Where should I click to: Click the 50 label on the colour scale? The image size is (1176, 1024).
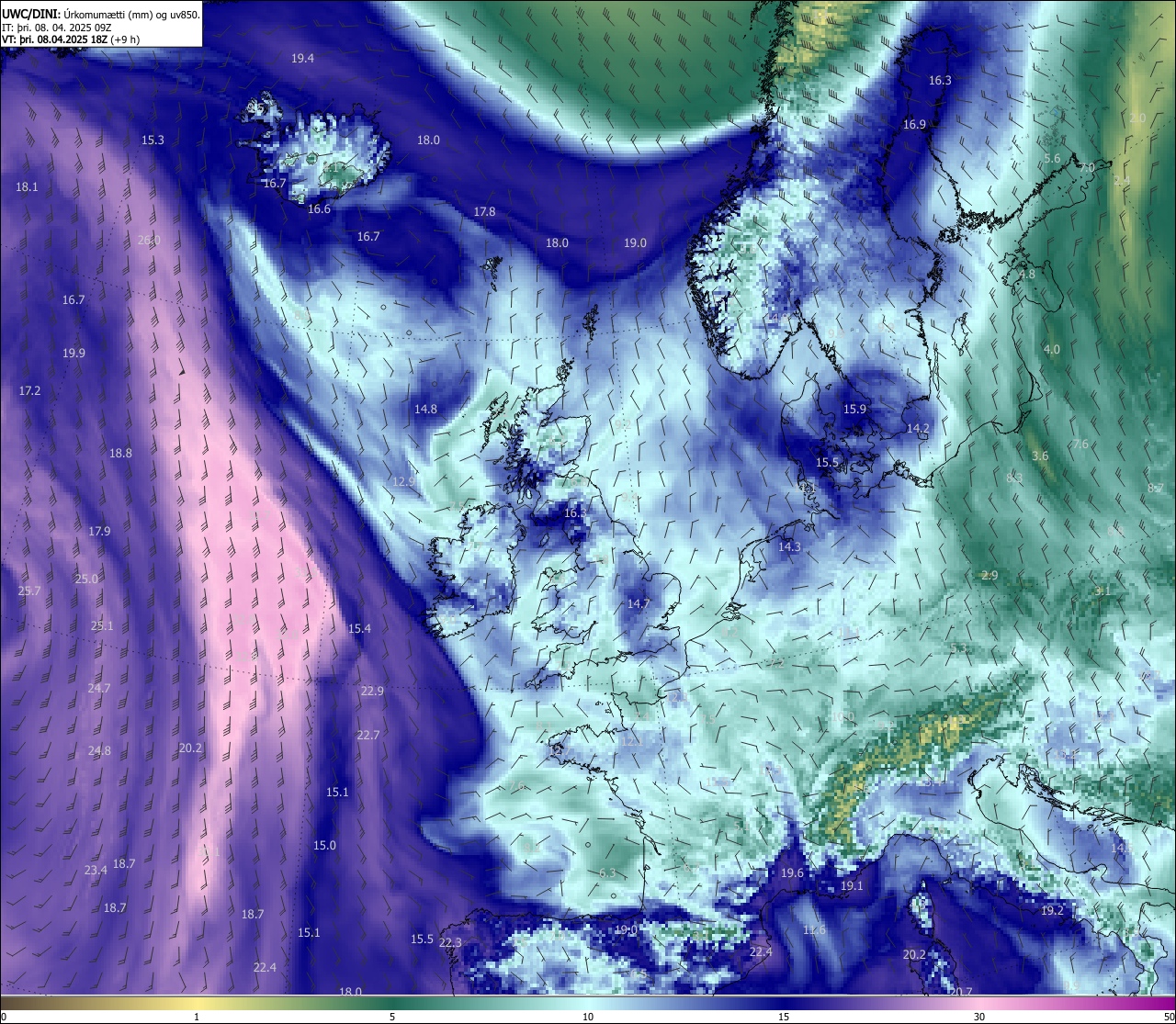tap(1169, 1017)
